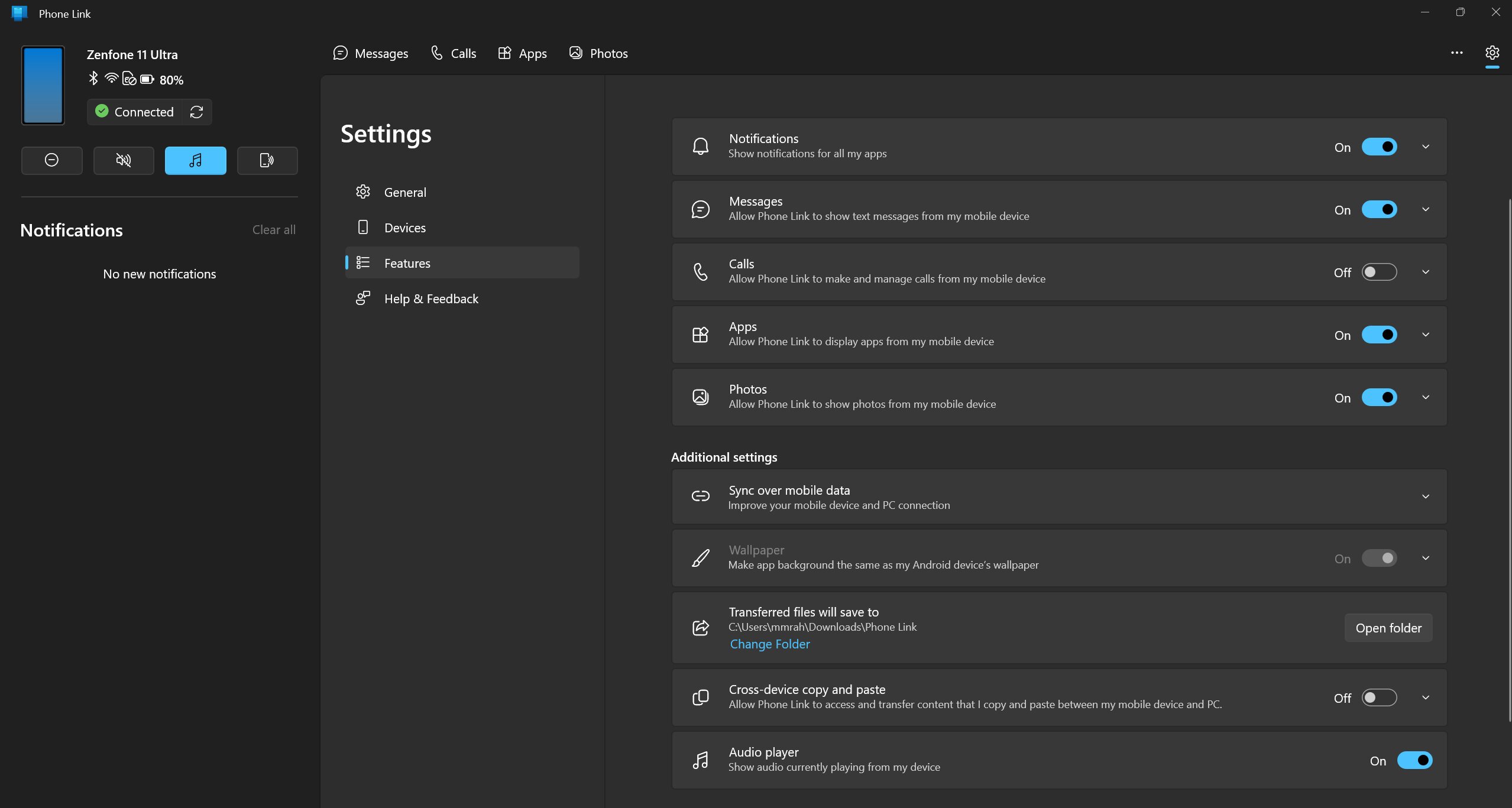Click the sync over mobile data icon

click(700, 496)
